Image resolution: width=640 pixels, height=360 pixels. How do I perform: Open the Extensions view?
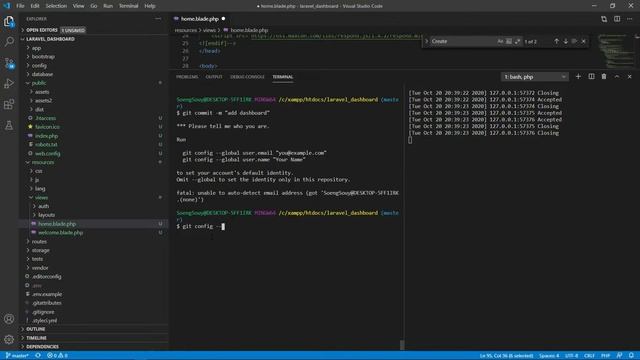coord(9,104)
